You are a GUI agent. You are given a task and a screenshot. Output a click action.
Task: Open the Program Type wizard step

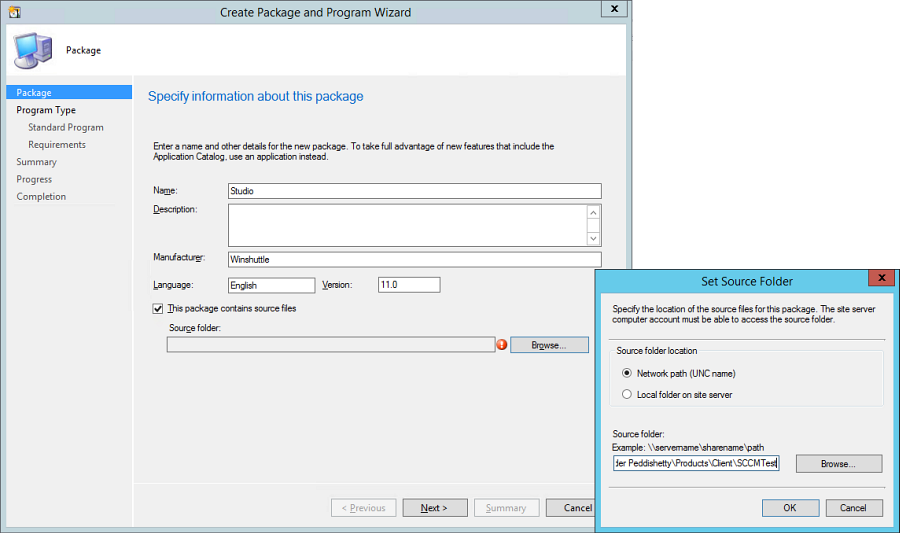point(46,110)
